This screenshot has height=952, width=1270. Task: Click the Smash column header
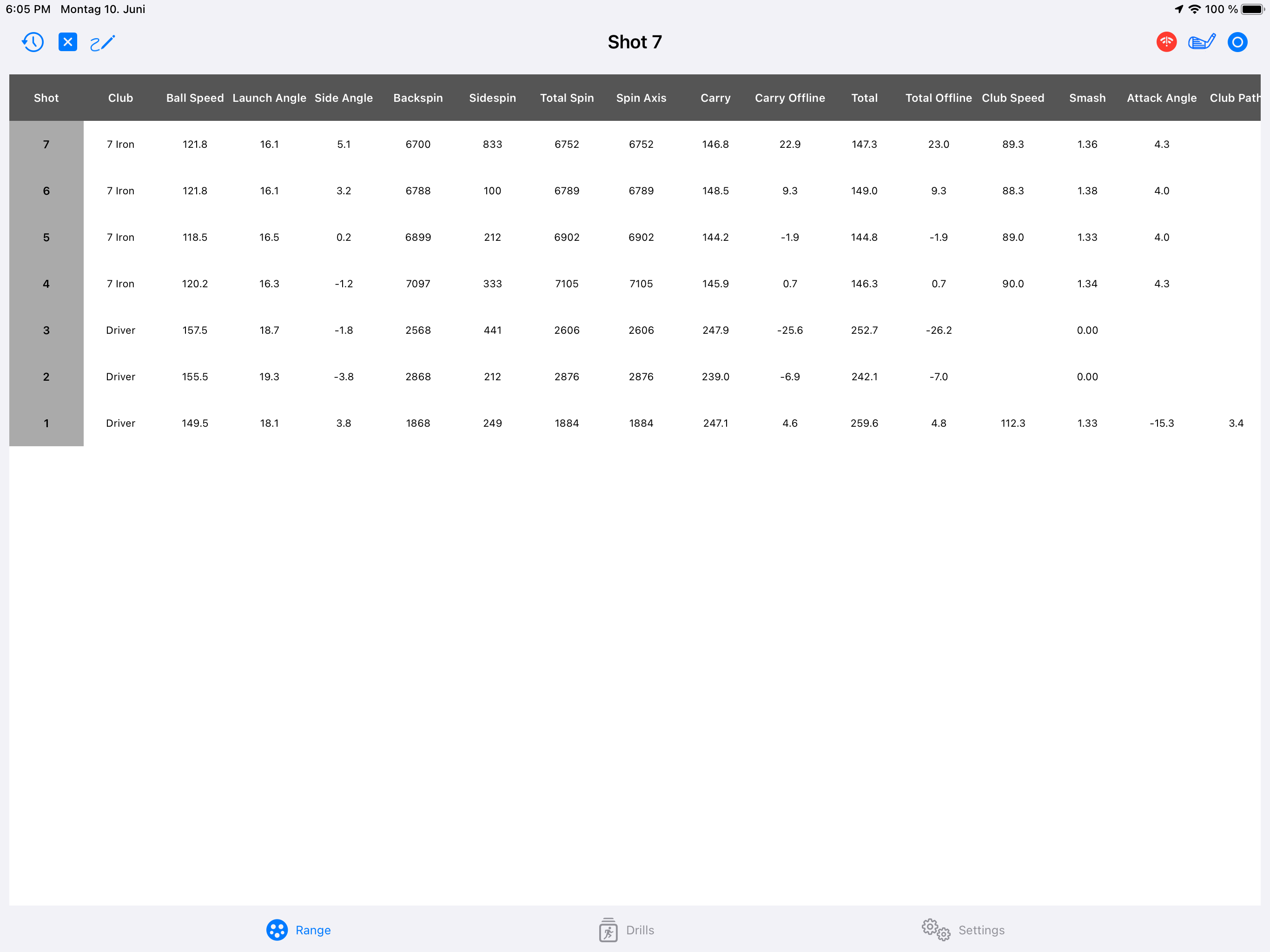1087,98
